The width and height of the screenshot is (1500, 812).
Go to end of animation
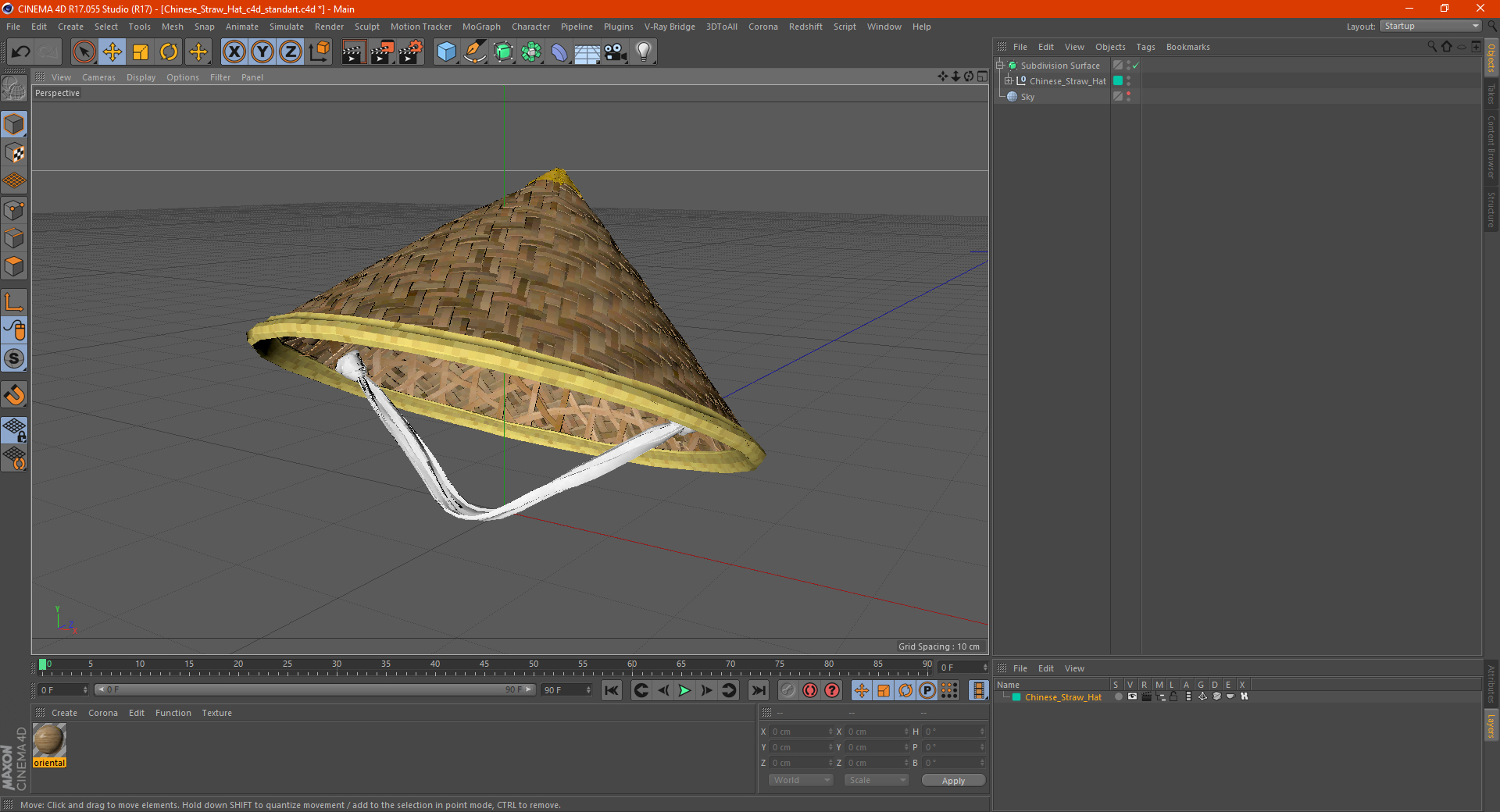(758, 690)
